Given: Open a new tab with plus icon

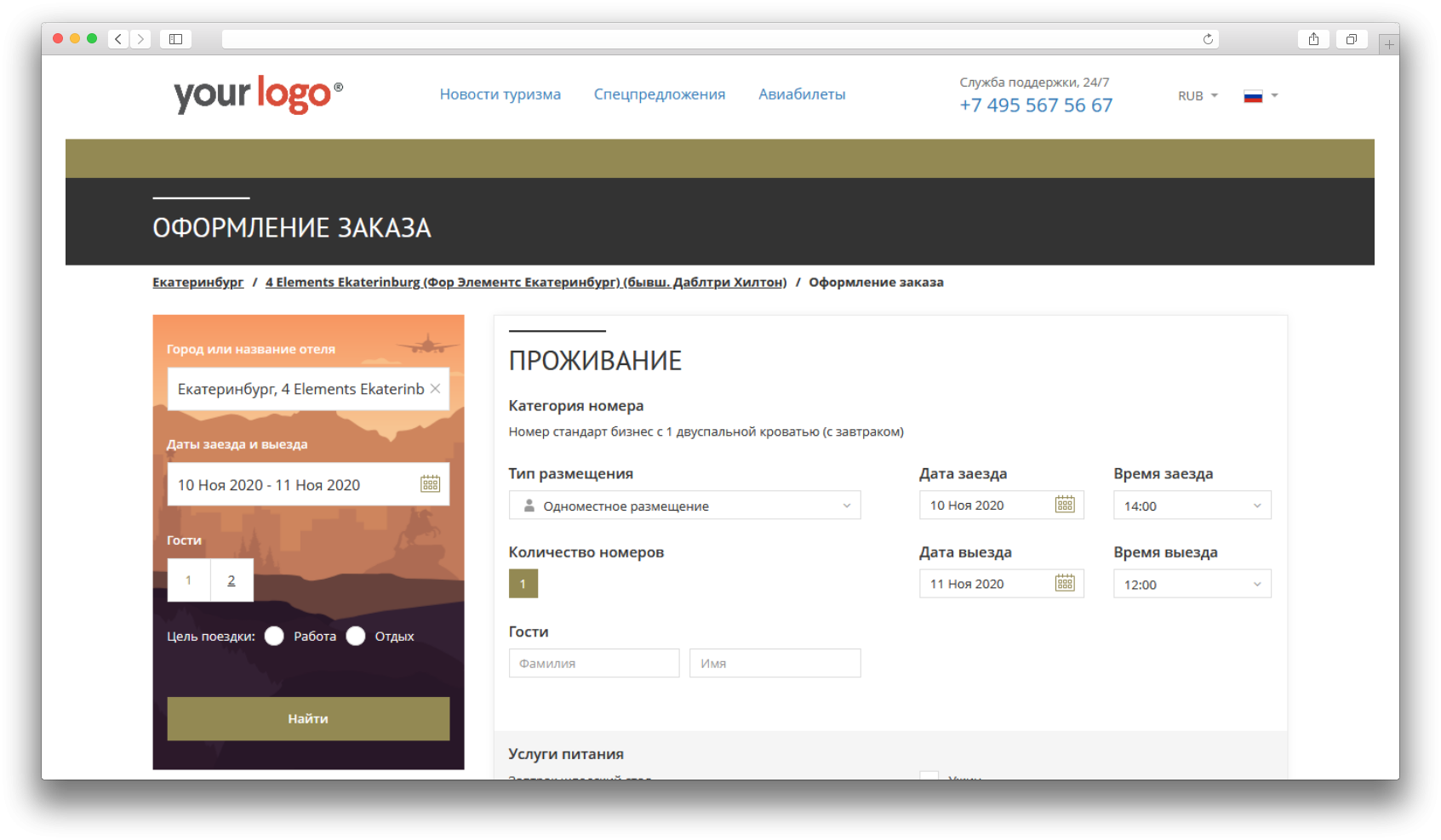Looking at the screenshot, I should [x=1389, y=44].
